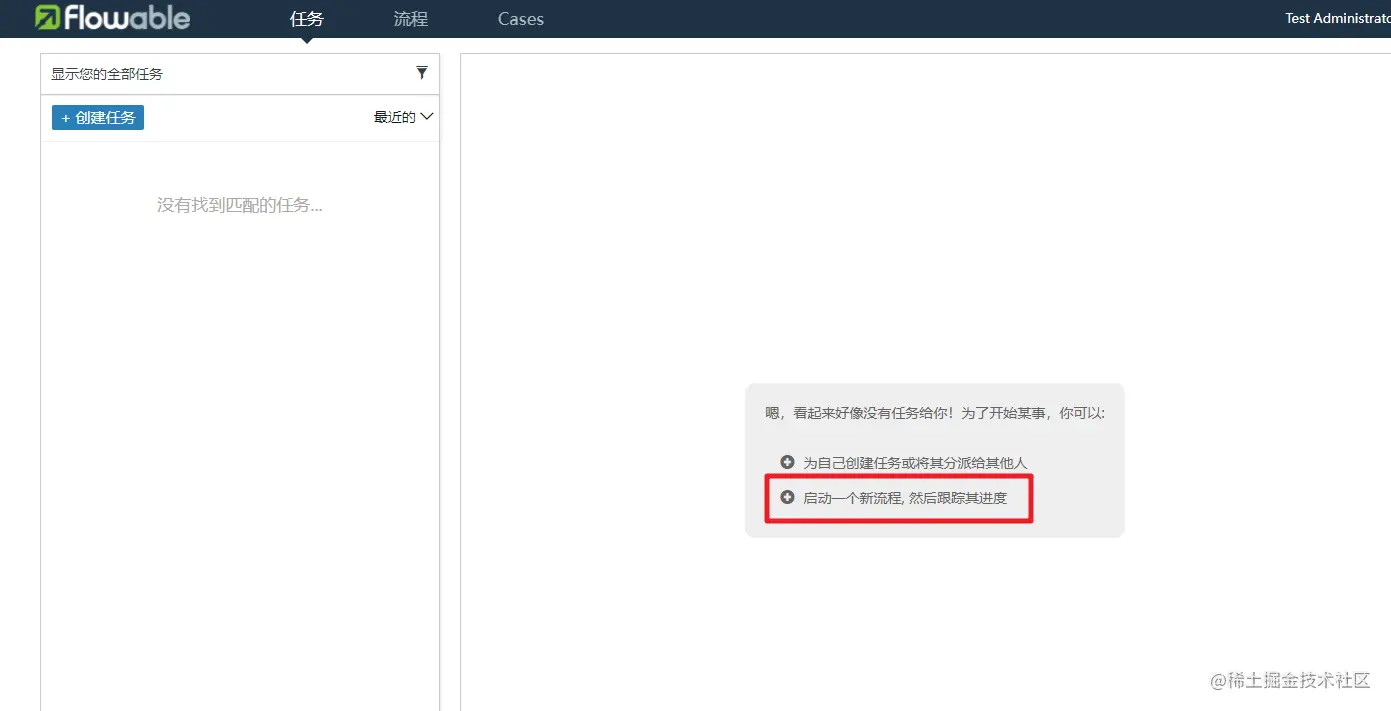This screenshot has width=1391, height=711.
Task: Click the Flowable logo
Action: click(112, 17)
